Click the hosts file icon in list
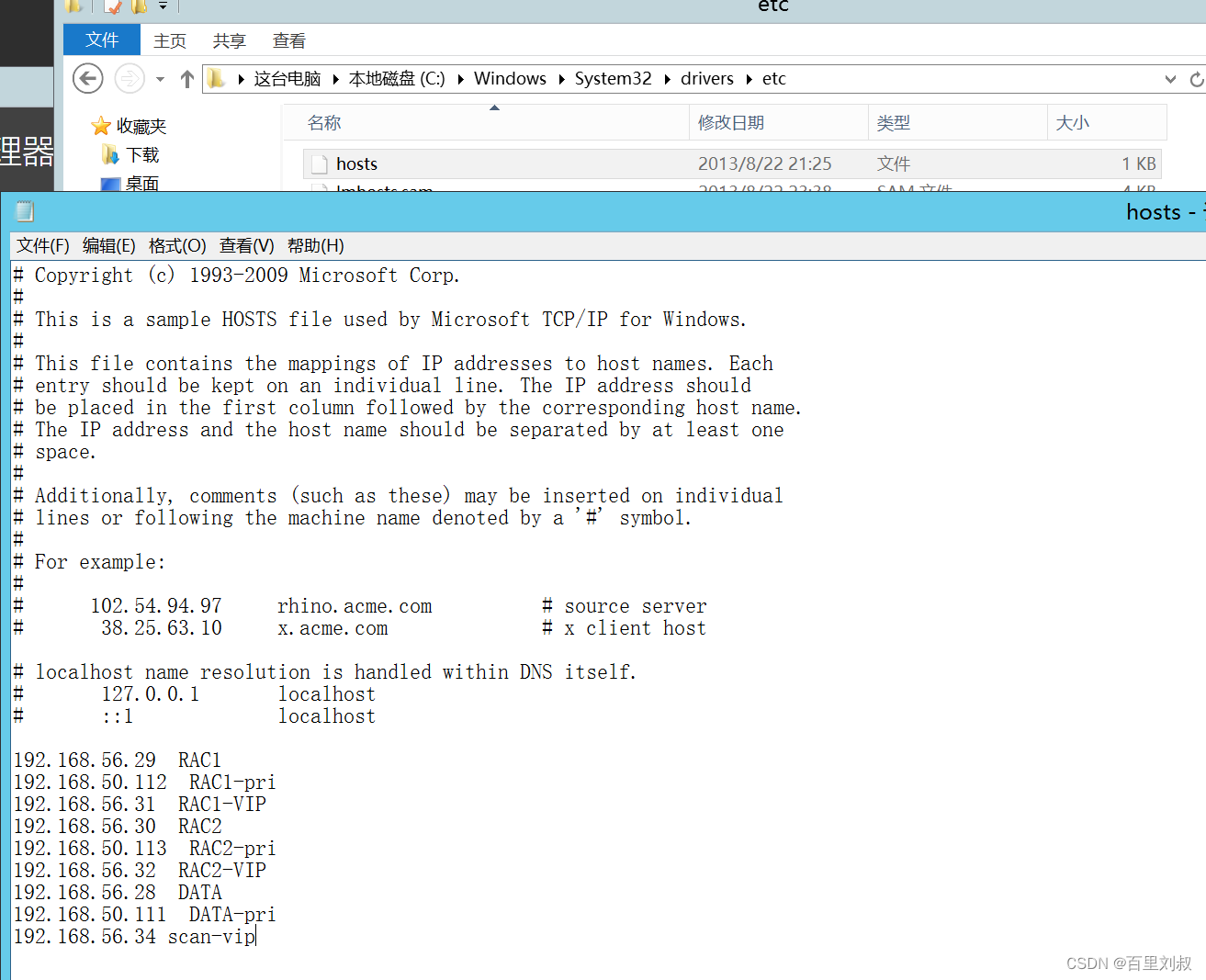 (x=320, y=164)
